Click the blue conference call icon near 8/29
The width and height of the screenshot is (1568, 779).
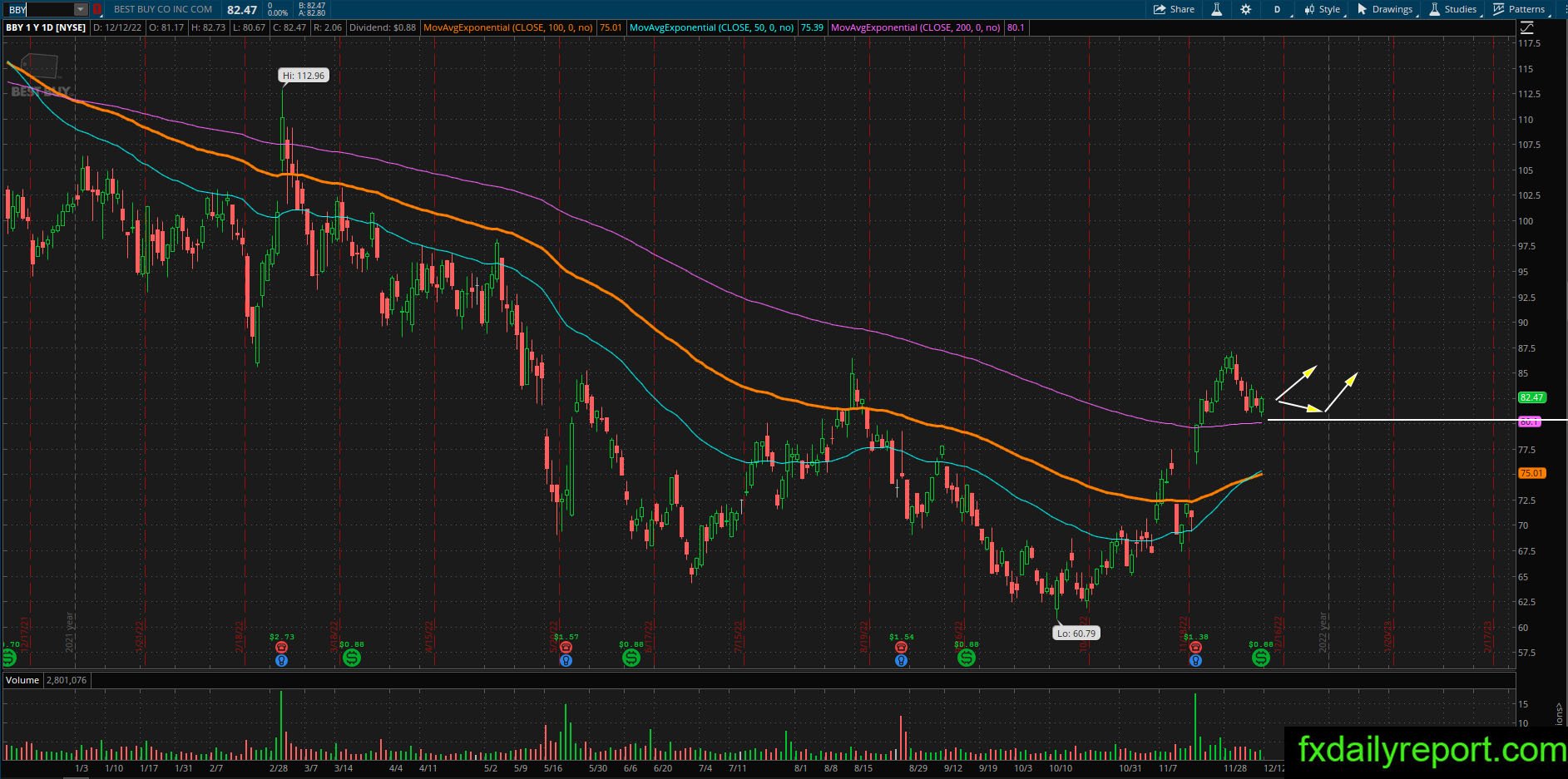pos(901,661)
